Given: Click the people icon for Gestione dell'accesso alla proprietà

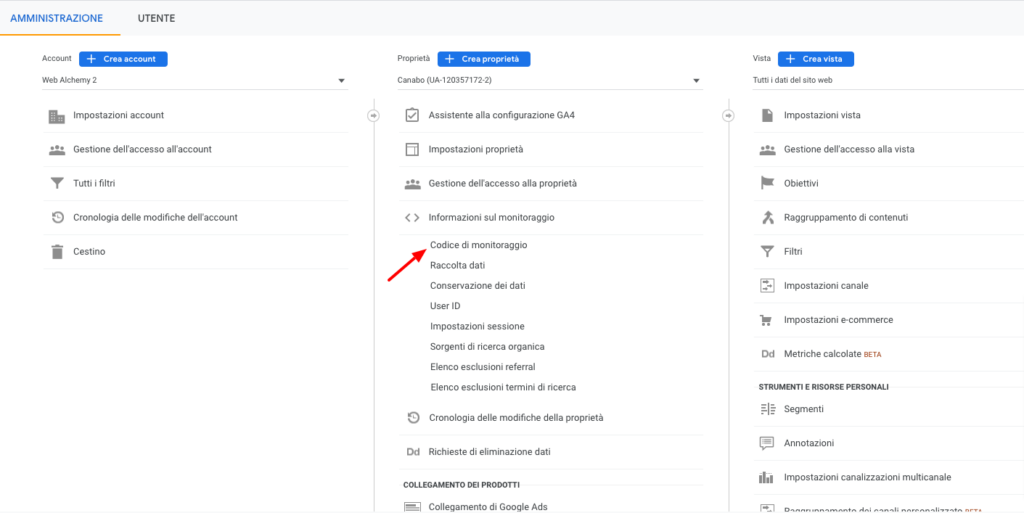Looking at the screenshot, I should pos(412,184).
